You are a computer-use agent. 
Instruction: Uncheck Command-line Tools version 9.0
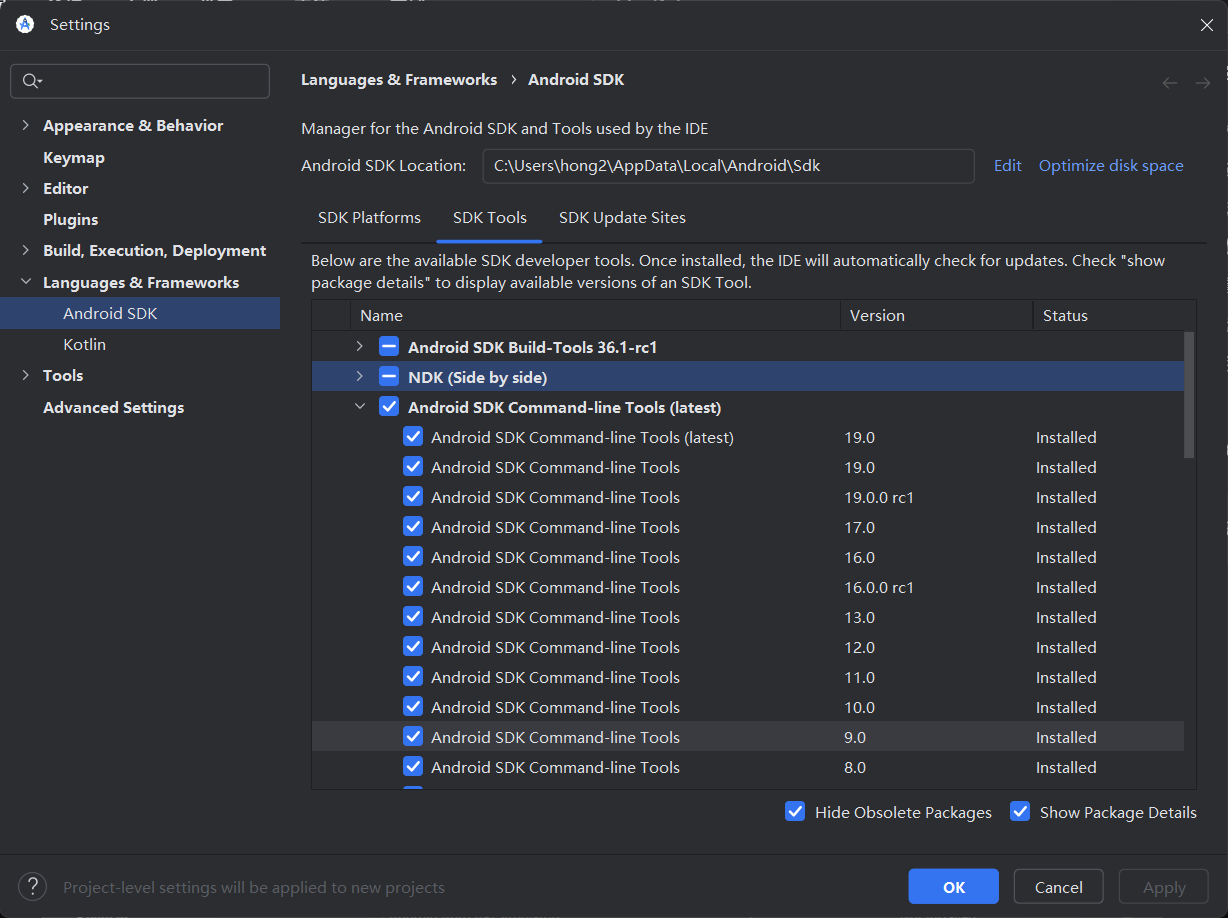(413, 737)
